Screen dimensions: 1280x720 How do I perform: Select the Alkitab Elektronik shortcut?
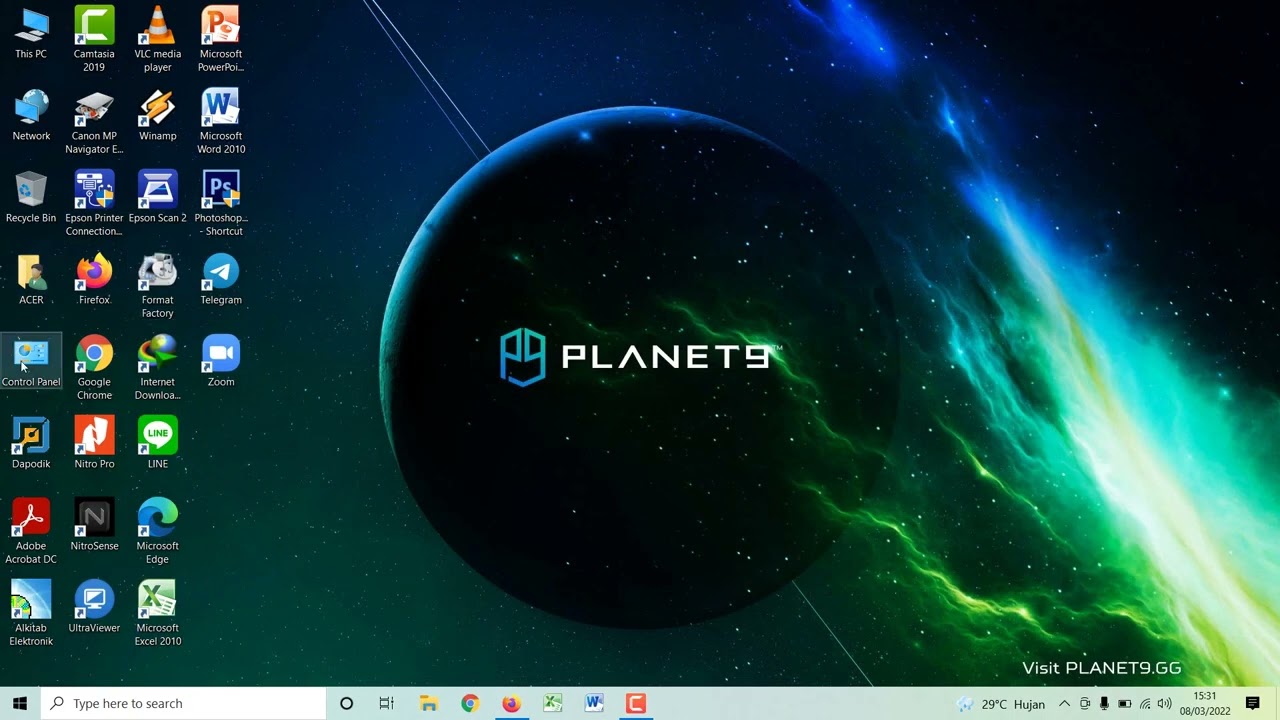(x=31, y=614)
